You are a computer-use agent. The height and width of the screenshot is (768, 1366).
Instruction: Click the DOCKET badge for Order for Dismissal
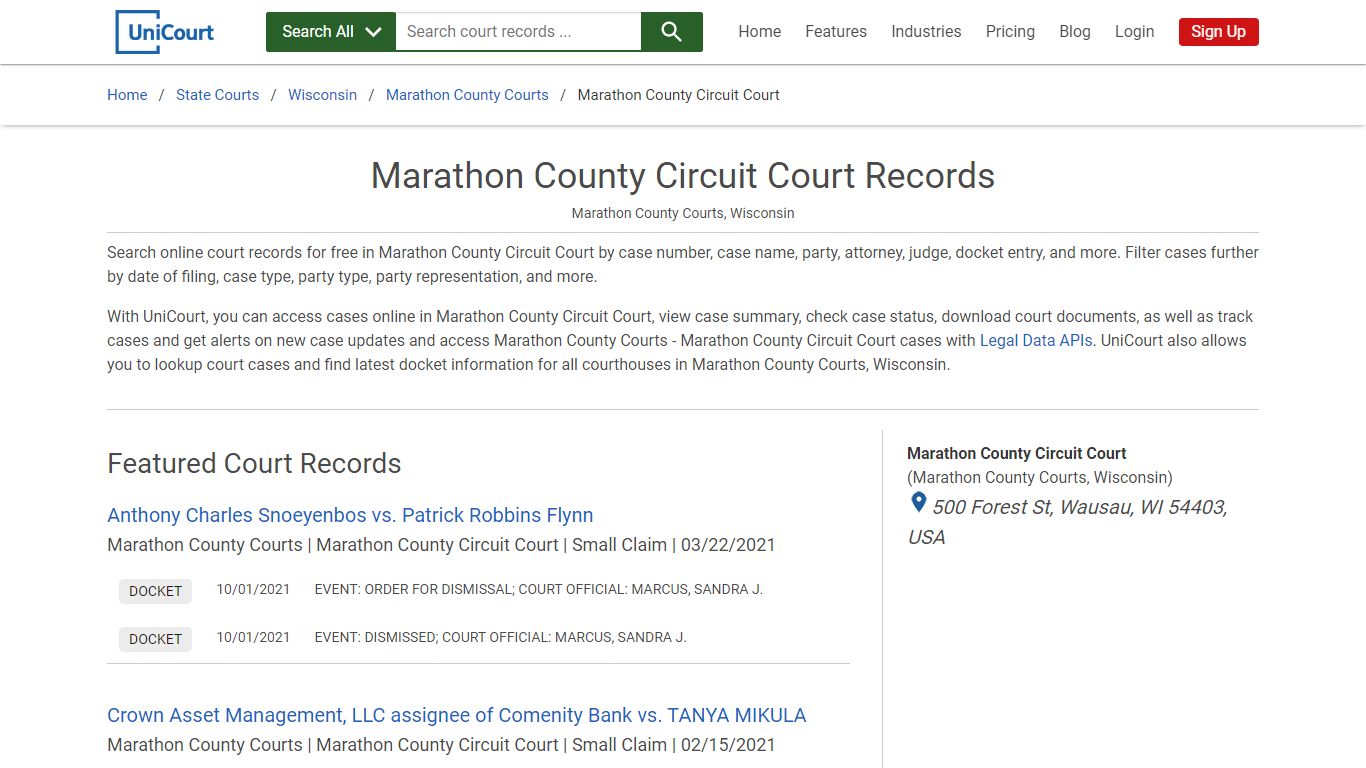click(155, 591)
